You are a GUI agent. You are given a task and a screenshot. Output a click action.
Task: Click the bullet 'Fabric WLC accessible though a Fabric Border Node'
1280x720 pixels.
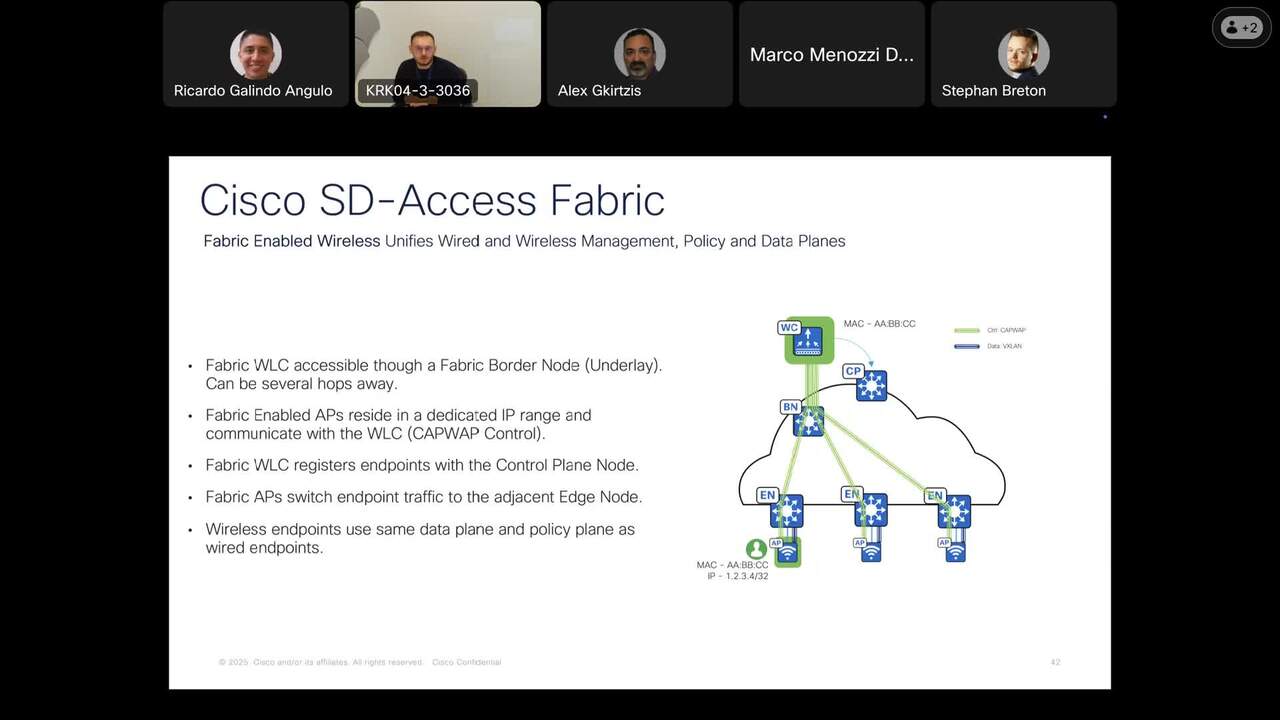point(434,375)
